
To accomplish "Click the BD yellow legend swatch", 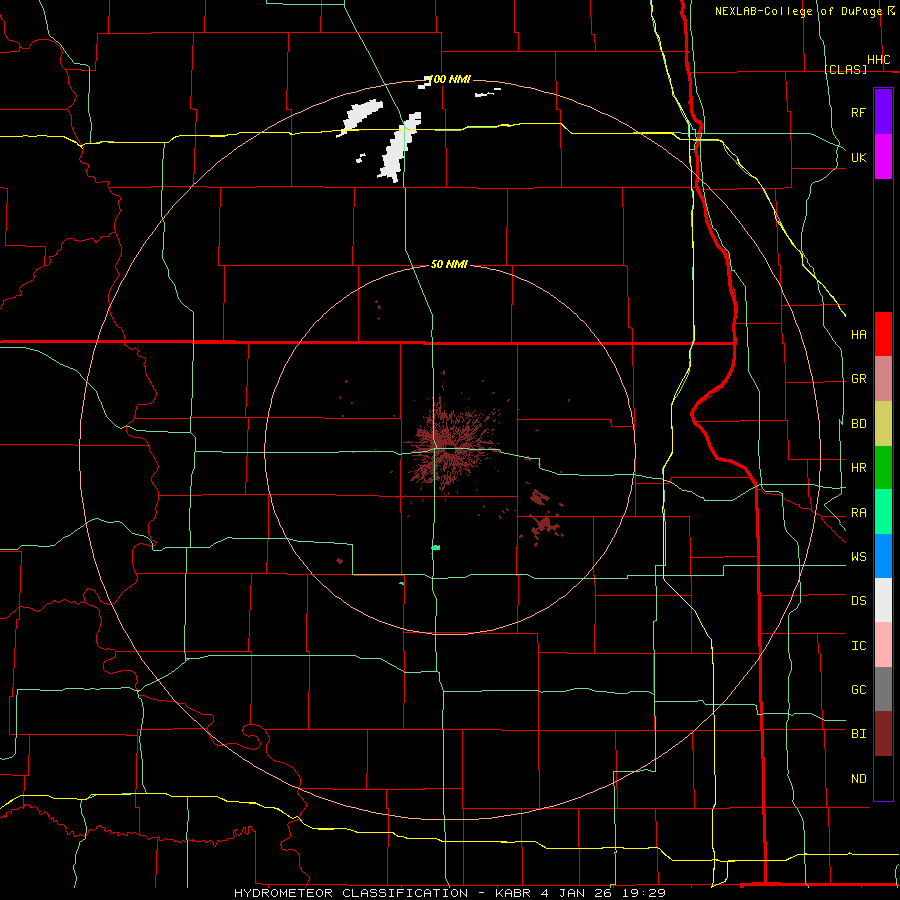I will point(883,424).
